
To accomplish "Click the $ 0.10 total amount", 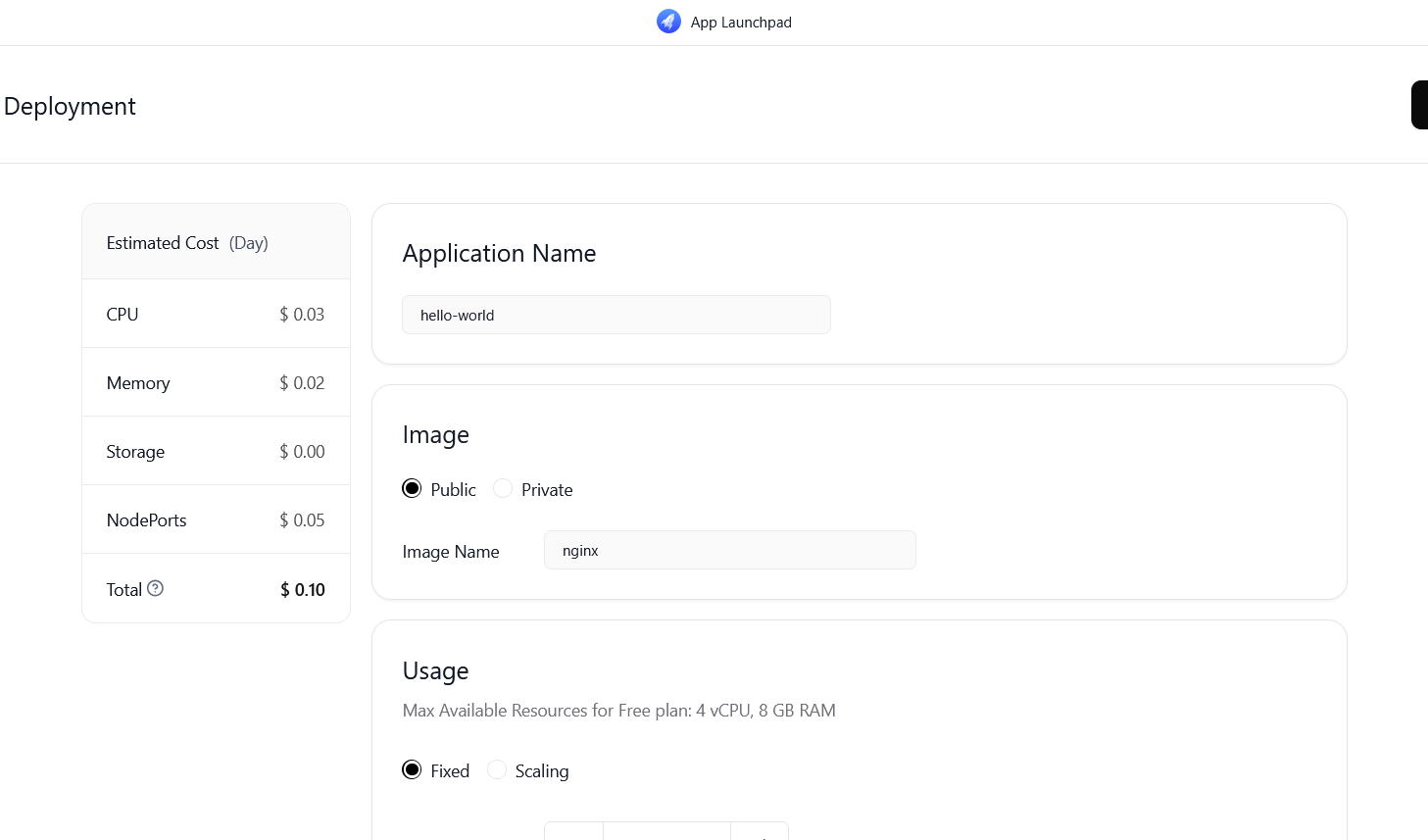I will coord(302,589).
